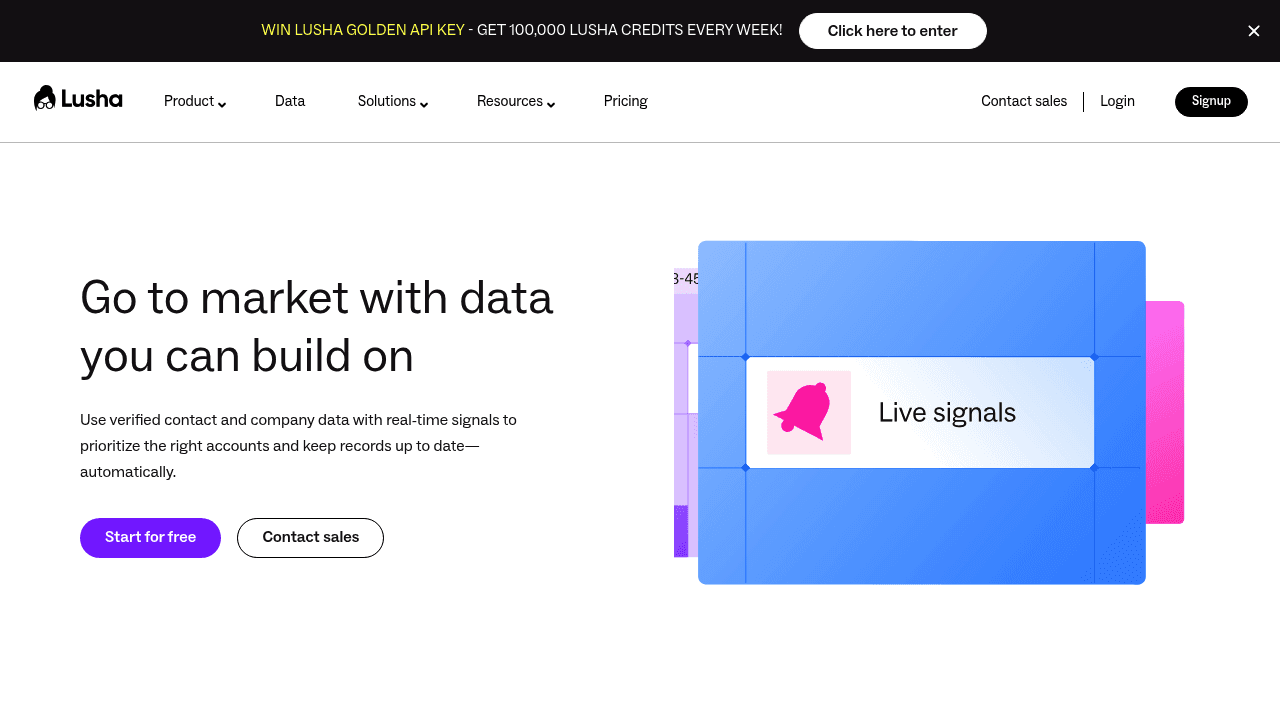Click the Login link
Screen dimensions: 1280x720
click(1117, 101)
